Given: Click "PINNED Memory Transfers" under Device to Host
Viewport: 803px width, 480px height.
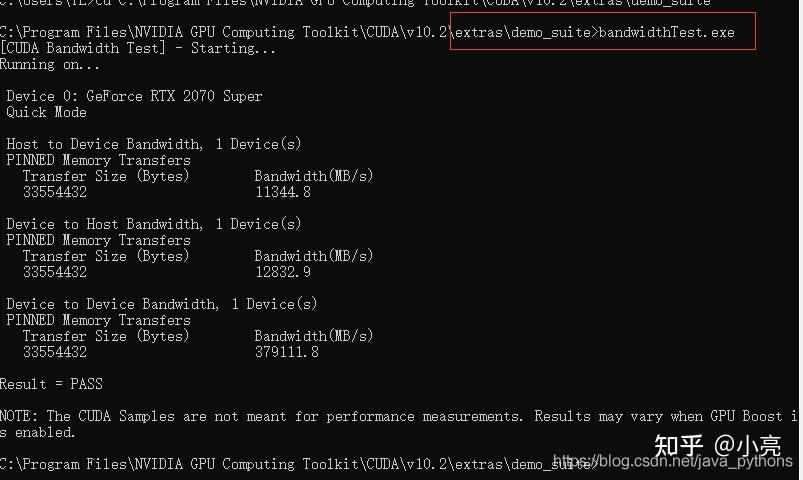Looking at the screenshot, I should click(98, 240).
